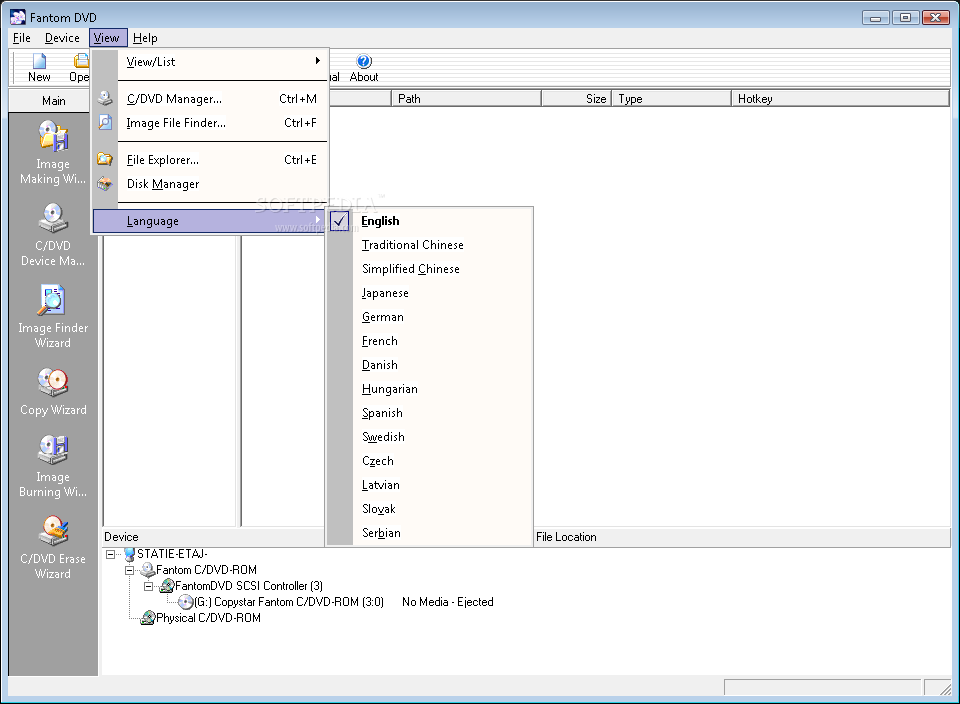The width and height of the screenshot is (960, 704).
Task: Switch language to Latvian
Action: tap(429, 485)
